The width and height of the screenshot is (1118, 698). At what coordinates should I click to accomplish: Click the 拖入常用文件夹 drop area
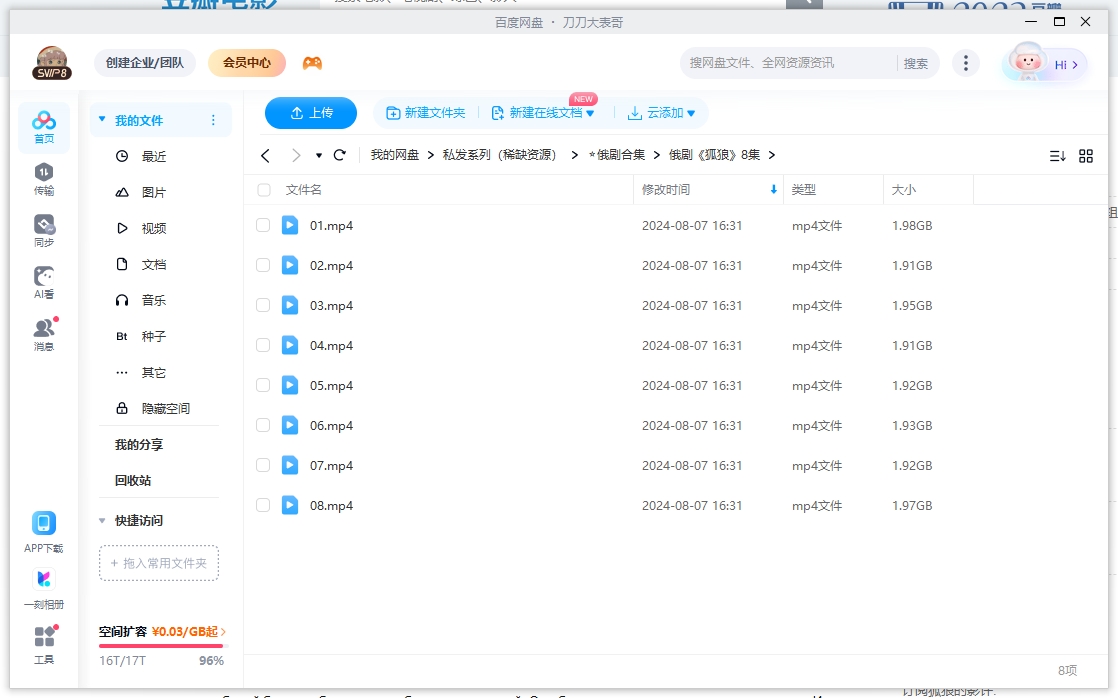click(x=159, y=563)
